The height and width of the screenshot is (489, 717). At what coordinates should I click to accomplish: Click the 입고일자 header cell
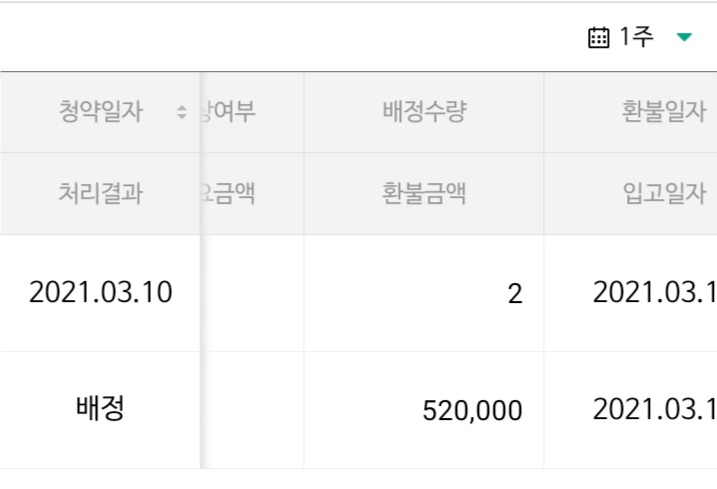pyautogui.click(x=663, y=194)
